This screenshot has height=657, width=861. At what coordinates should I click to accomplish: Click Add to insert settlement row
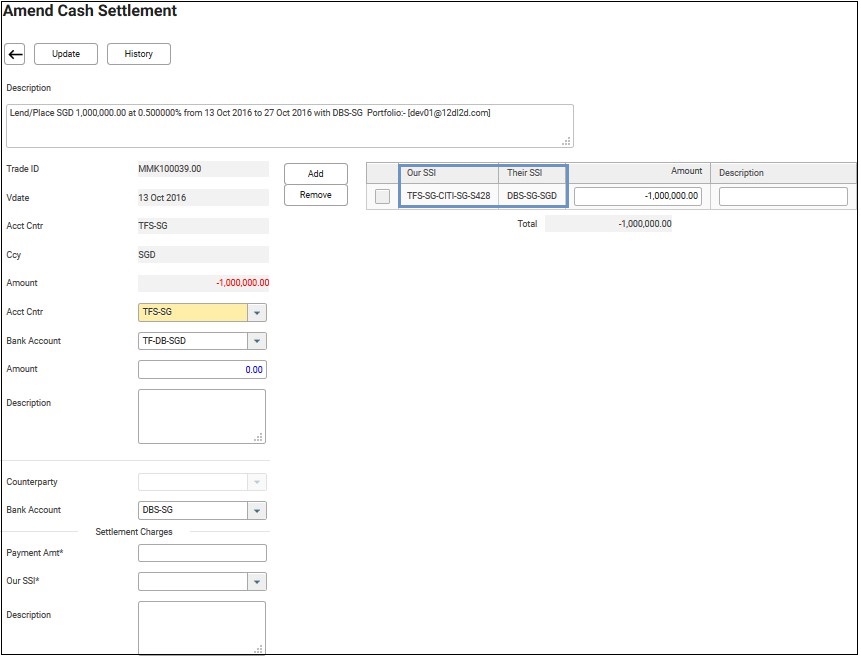(x=315, y=174)
